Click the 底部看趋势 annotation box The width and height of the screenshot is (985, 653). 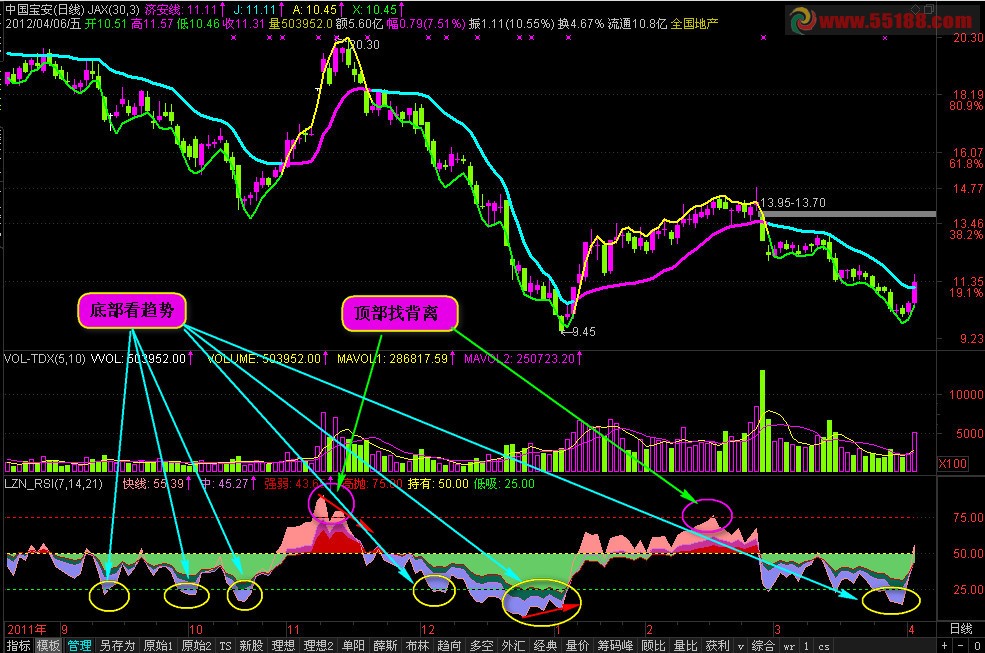[x=132, y=310]
